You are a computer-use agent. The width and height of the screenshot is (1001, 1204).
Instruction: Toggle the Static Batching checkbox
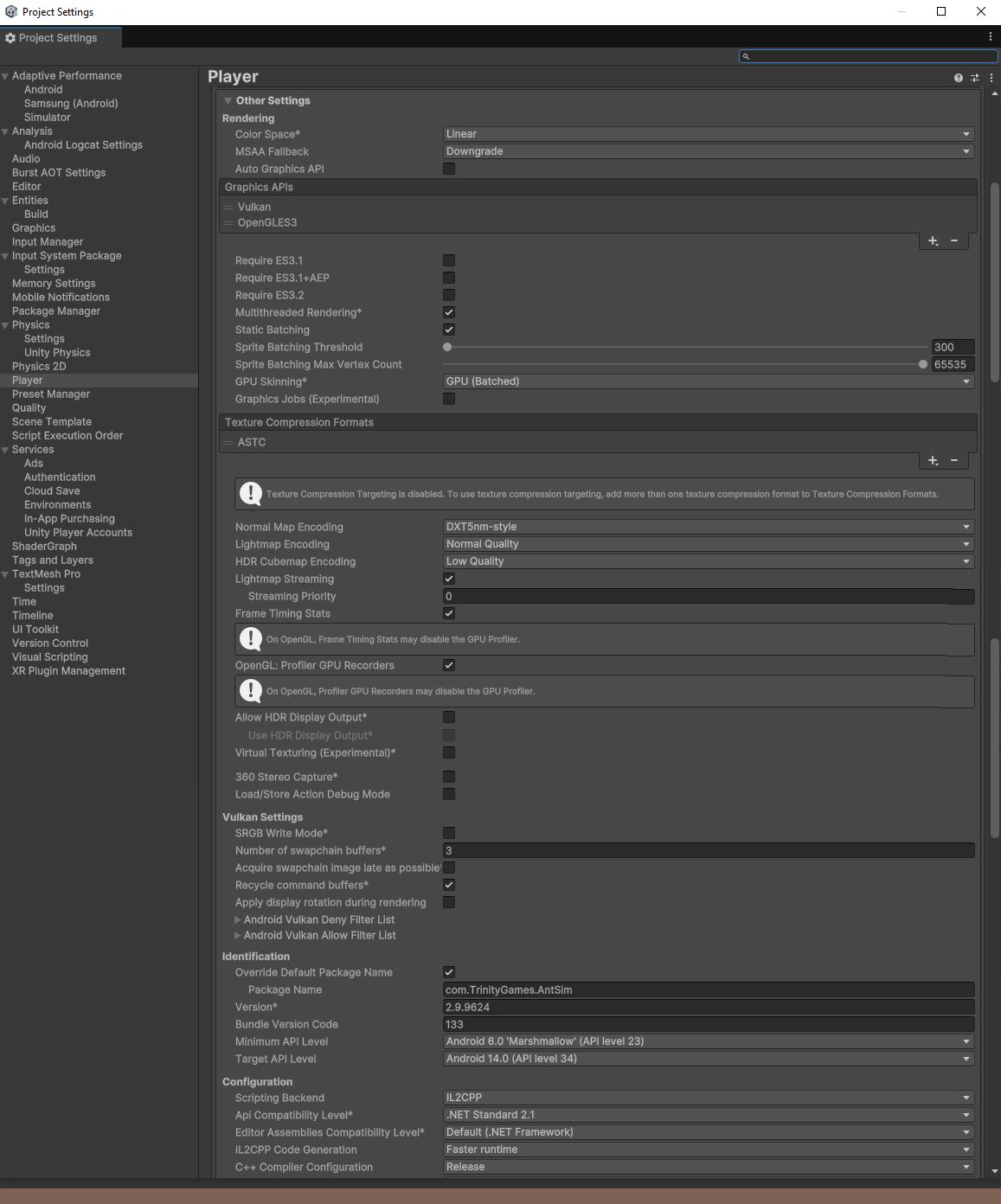tap(448, 330)
